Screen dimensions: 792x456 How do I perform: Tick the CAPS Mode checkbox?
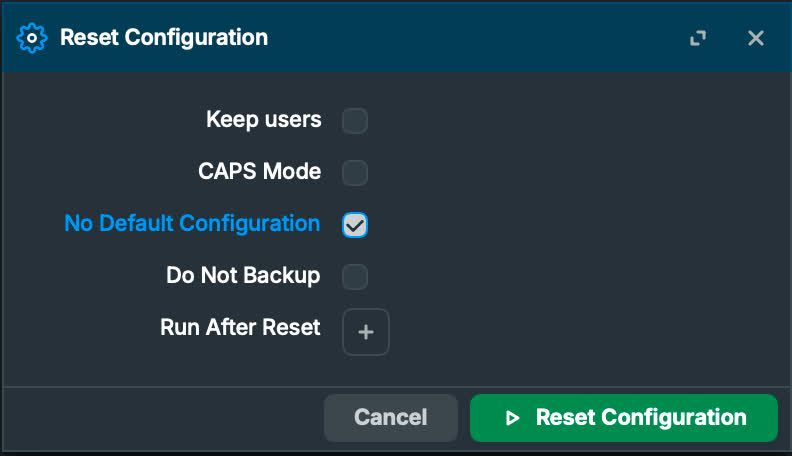click(355, 173)
